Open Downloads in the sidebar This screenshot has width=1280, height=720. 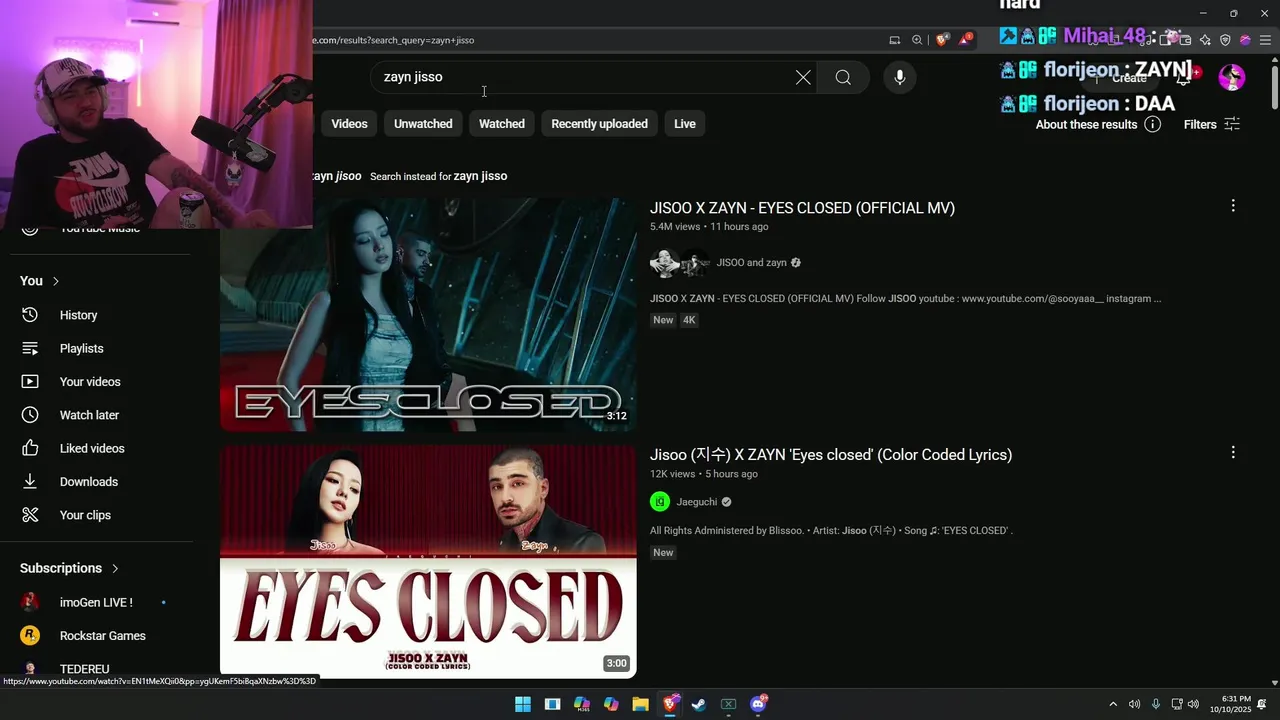(89, 482)
